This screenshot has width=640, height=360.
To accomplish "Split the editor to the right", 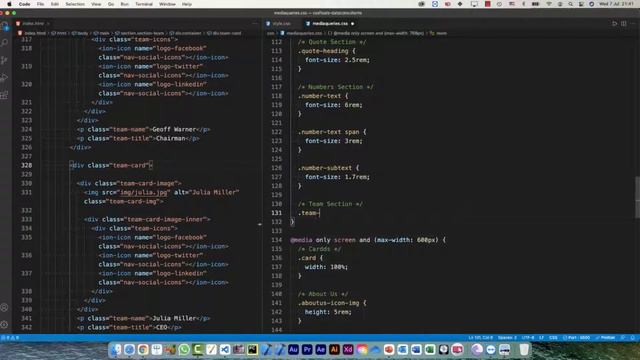I will pyautogui.click(x=624, y=24).
